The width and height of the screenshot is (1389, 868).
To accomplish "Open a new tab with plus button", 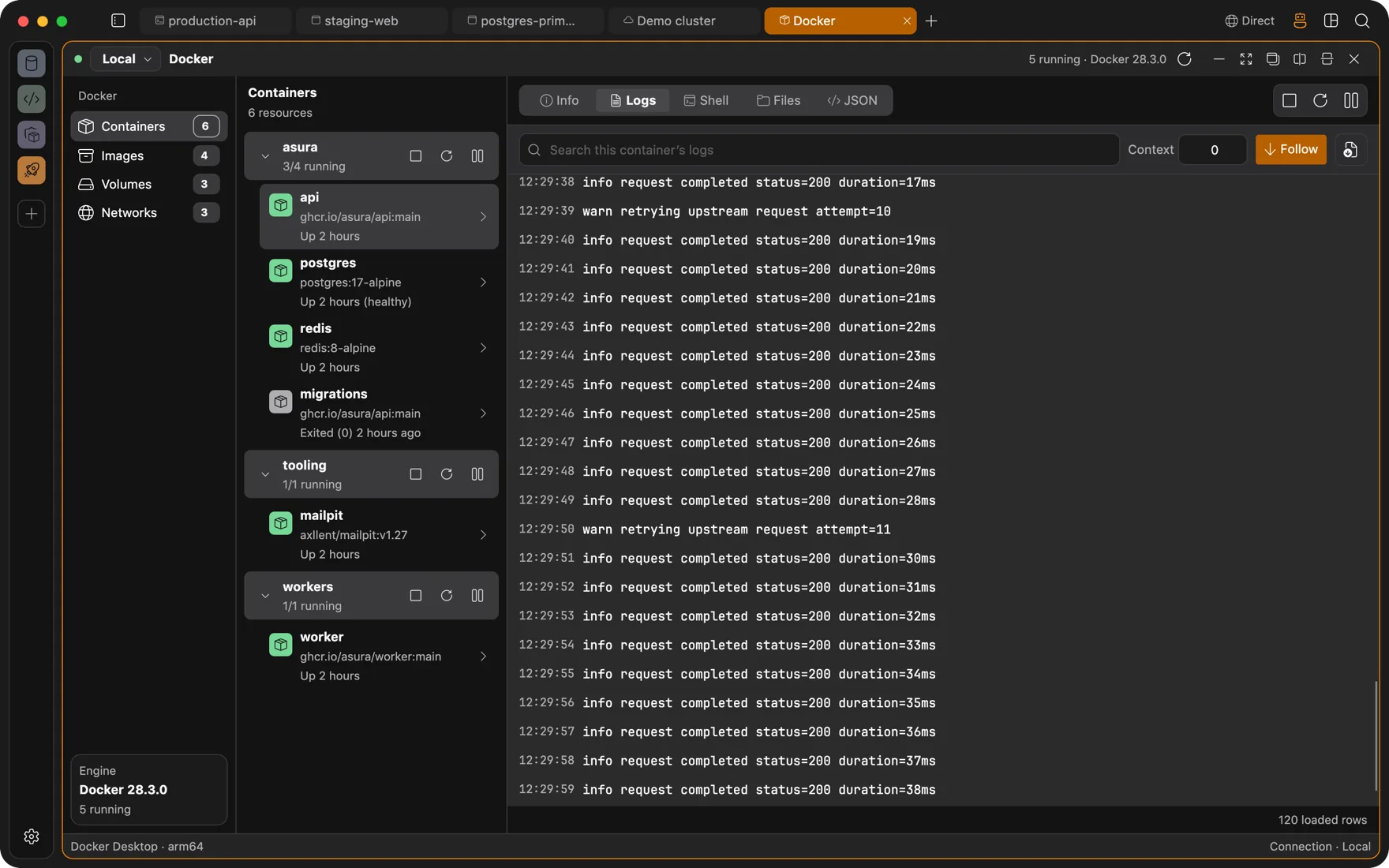I will (x=931, y=21).
